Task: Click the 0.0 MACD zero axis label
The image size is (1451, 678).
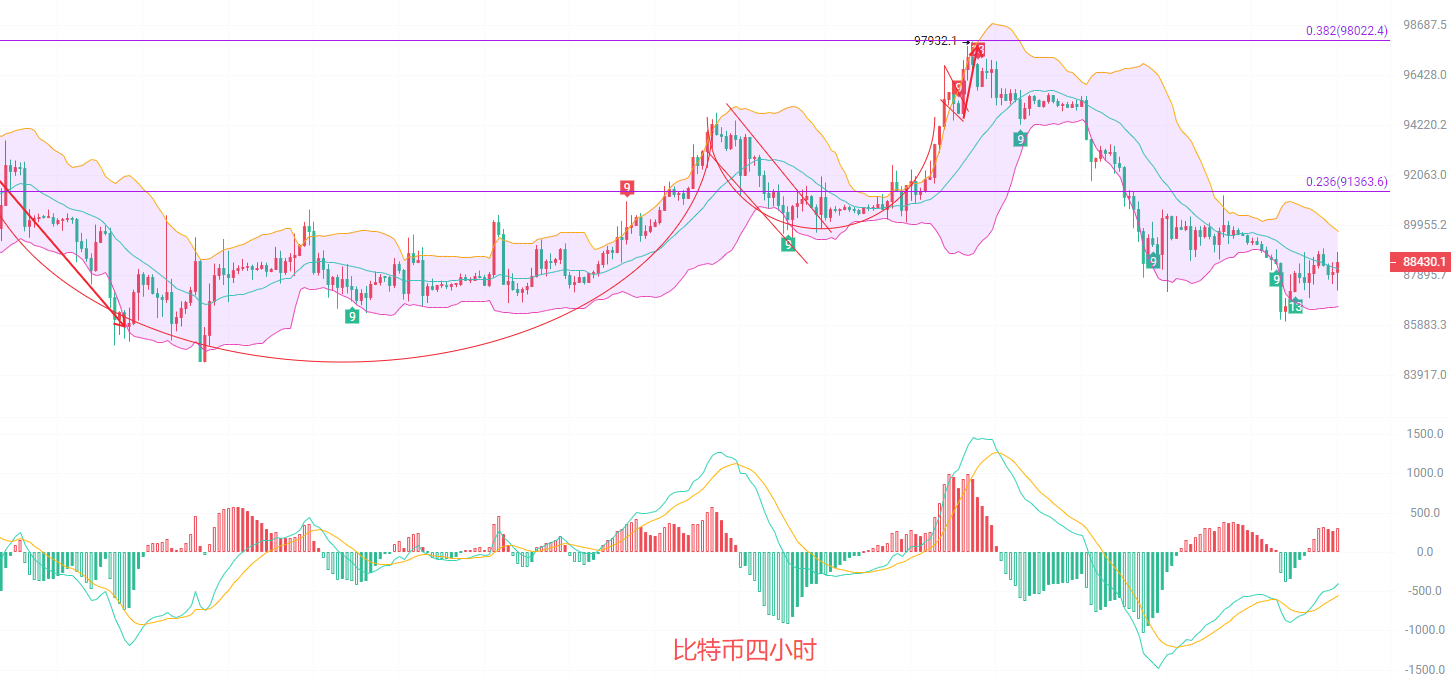Action: [x=1424, y=552]
